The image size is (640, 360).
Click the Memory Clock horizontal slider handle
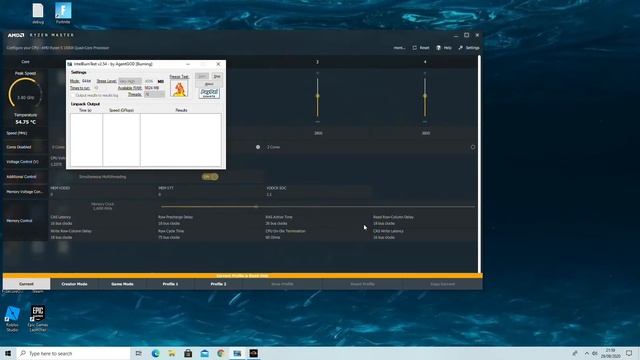[256, 207]
